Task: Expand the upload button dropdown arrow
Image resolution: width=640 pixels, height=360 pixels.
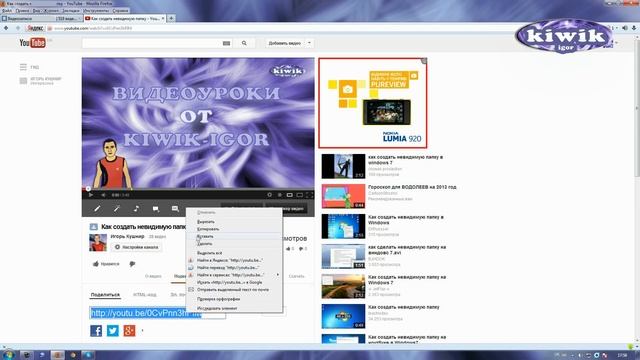Action: point(309,43)
